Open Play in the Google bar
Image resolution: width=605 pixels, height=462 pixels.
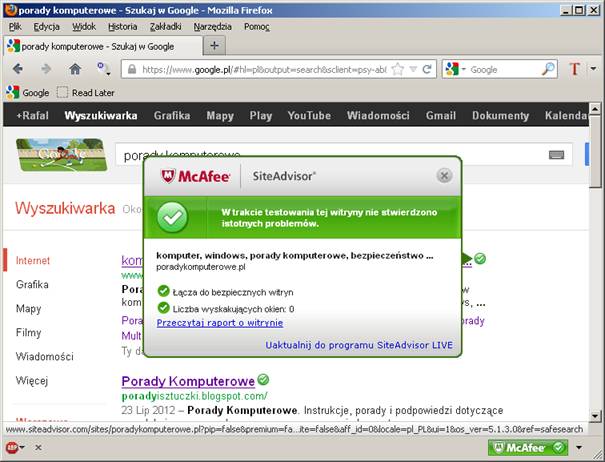[x=261, y=115]
